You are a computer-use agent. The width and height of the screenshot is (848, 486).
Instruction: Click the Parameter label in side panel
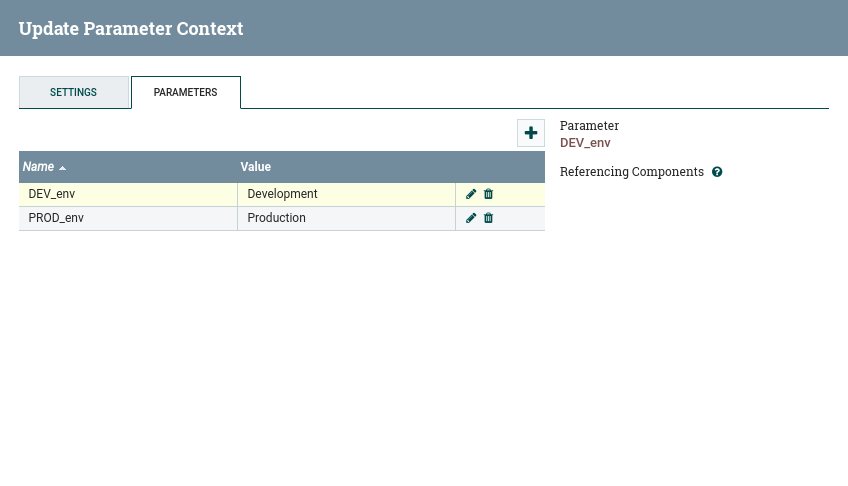[x=589, y=125]
